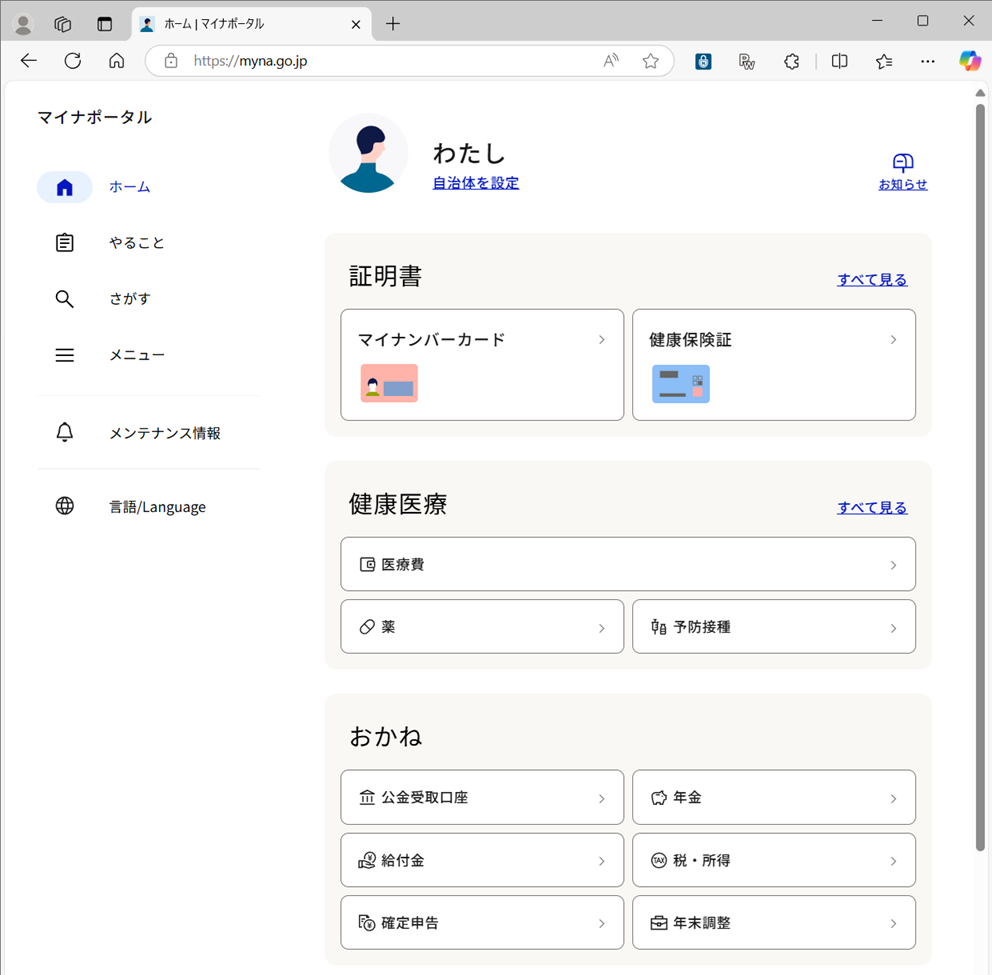The width and height of the screenshot is (992, 975).
Task: Add page to favorites star icon
Action: point(650,61)
